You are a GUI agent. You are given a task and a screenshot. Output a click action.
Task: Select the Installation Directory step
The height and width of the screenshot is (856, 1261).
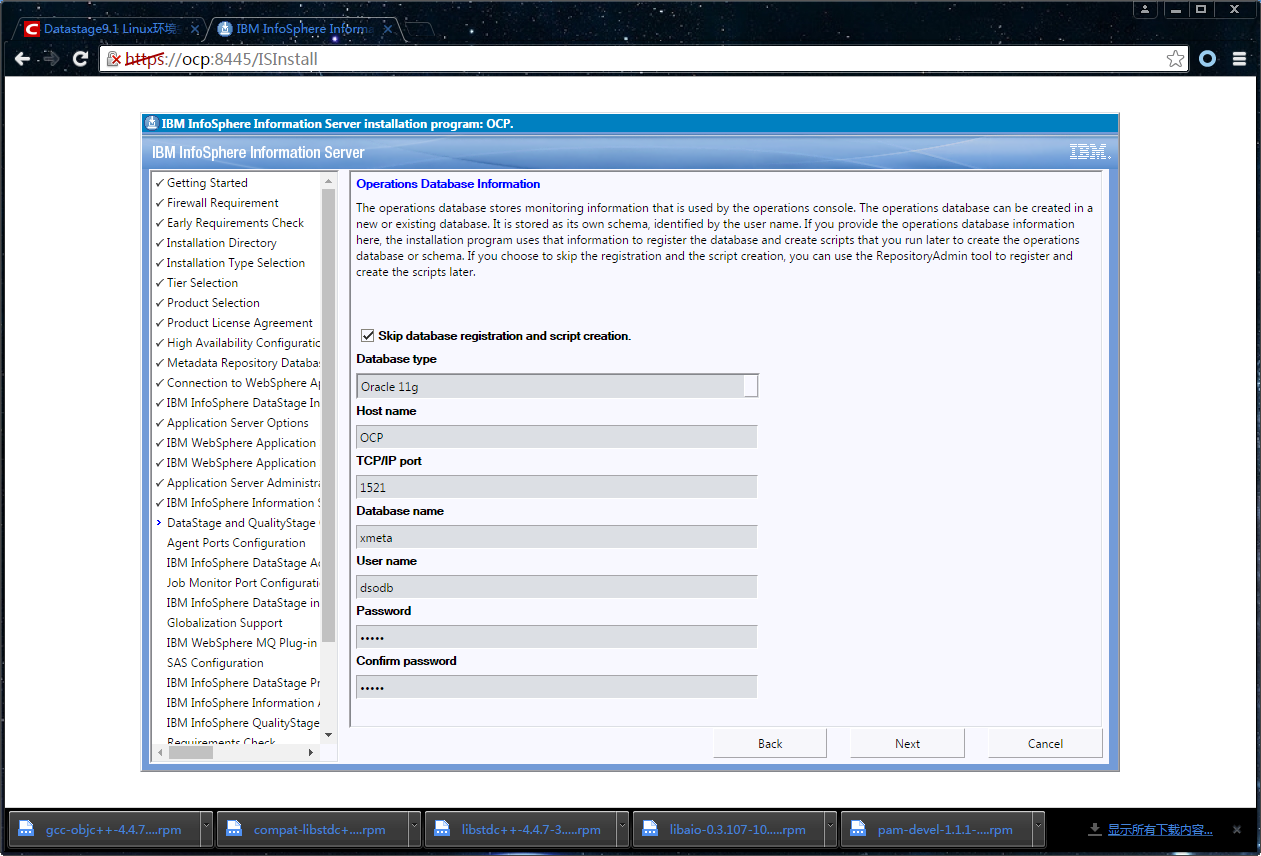(x=221, y=243)
